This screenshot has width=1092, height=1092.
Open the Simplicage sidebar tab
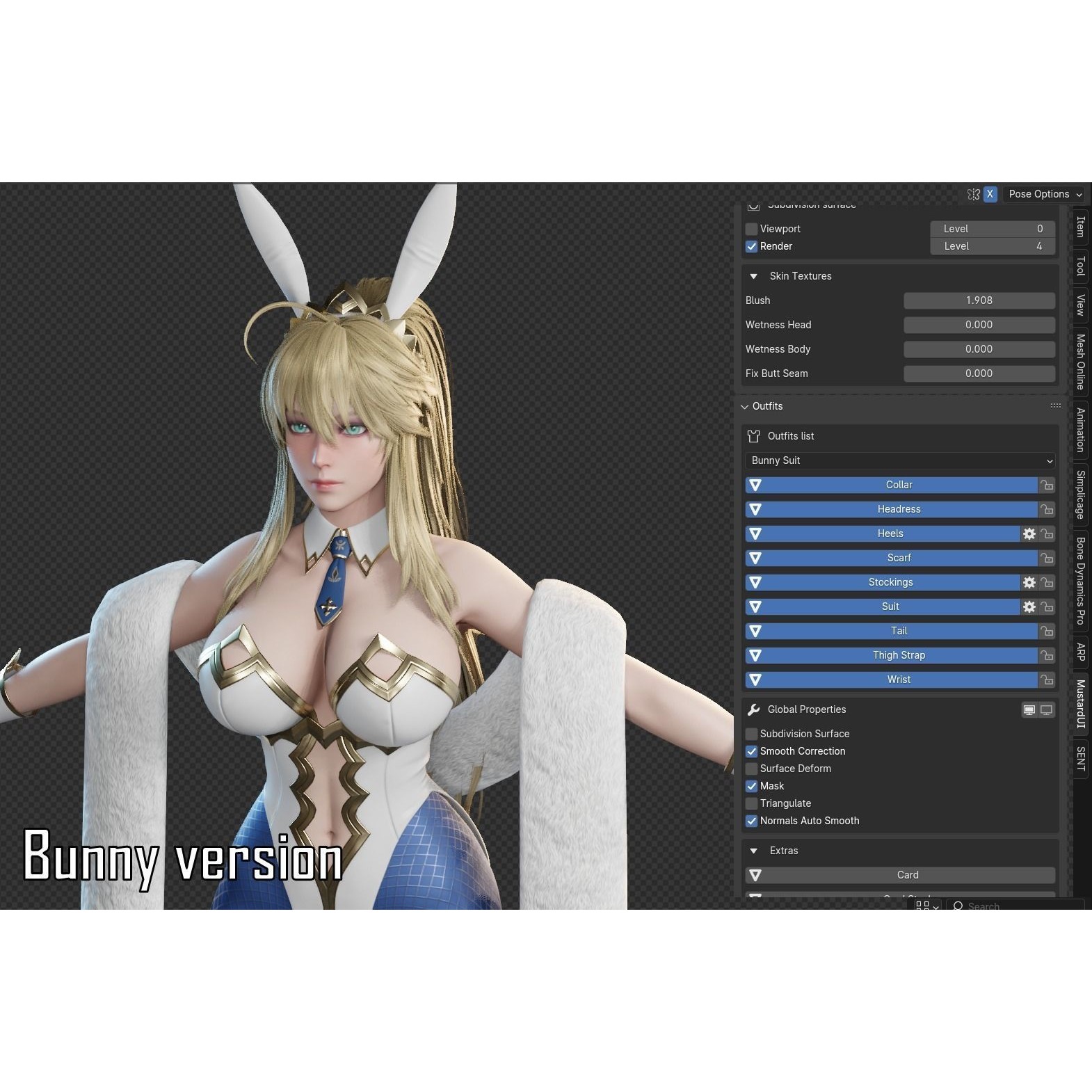click(x=1080, y=495)
